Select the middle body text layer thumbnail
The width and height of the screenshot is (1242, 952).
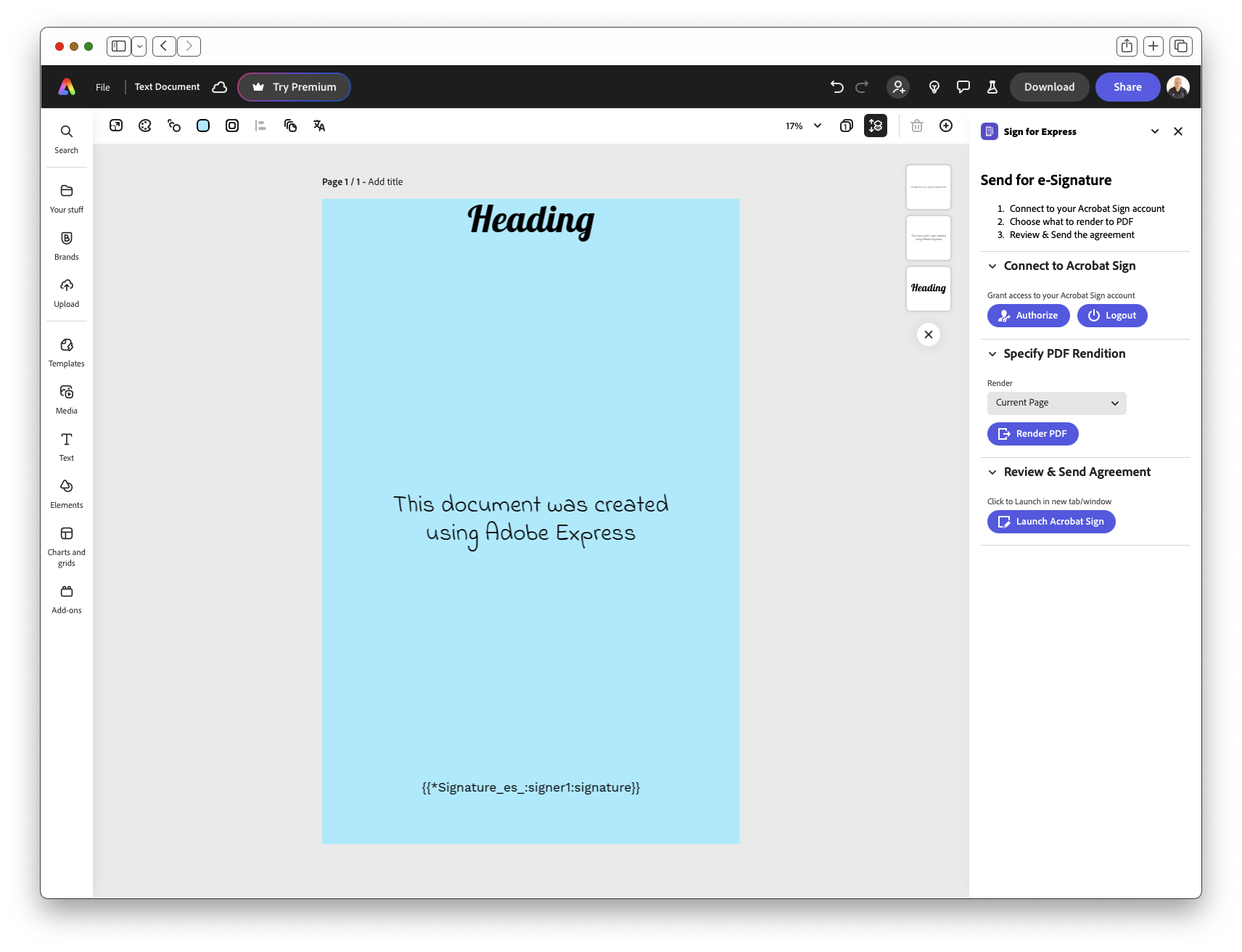[929, 238]
